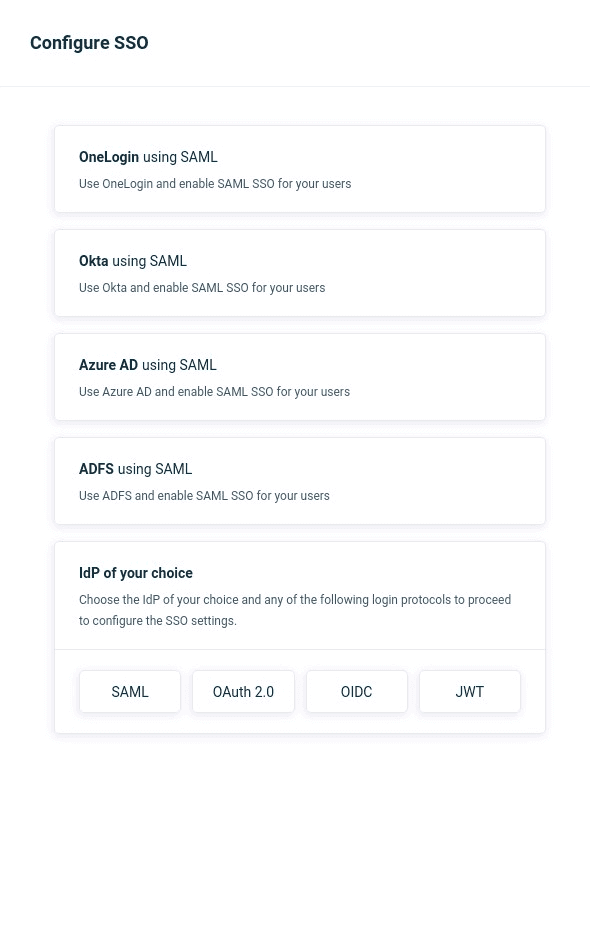The width and height of the screenshot is (590, 927).
Task: Click the bold Okta title text
Action: pos(93,261)
